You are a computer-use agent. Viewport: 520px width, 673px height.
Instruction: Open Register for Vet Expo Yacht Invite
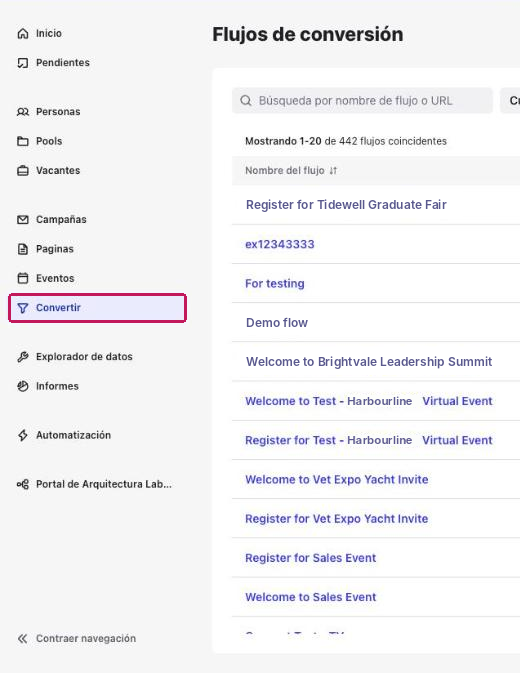[x=336, y=519]
